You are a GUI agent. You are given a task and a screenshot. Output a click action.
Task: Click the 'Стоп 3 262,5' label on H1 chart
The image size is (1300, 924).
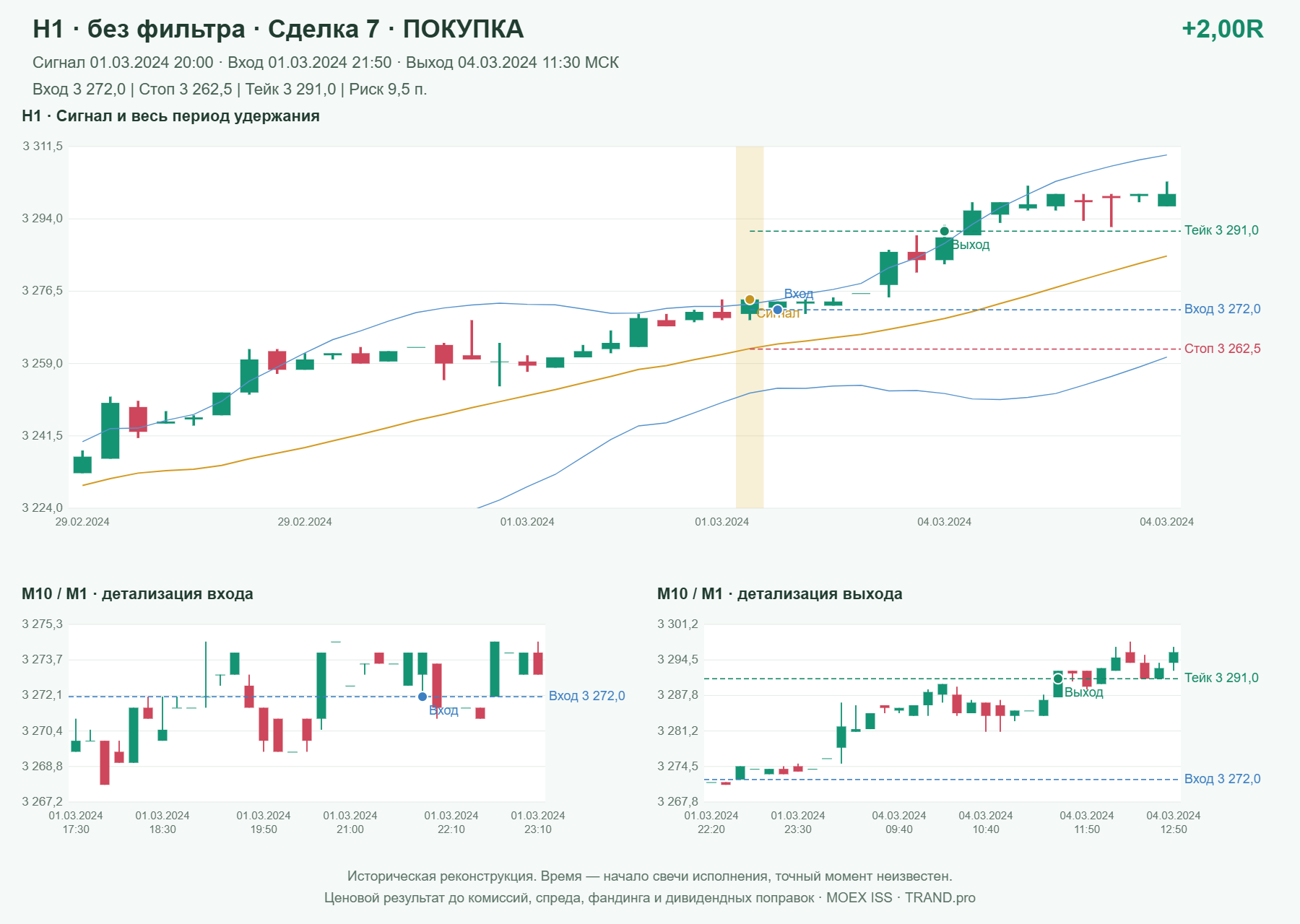(x=1222, y=349)
